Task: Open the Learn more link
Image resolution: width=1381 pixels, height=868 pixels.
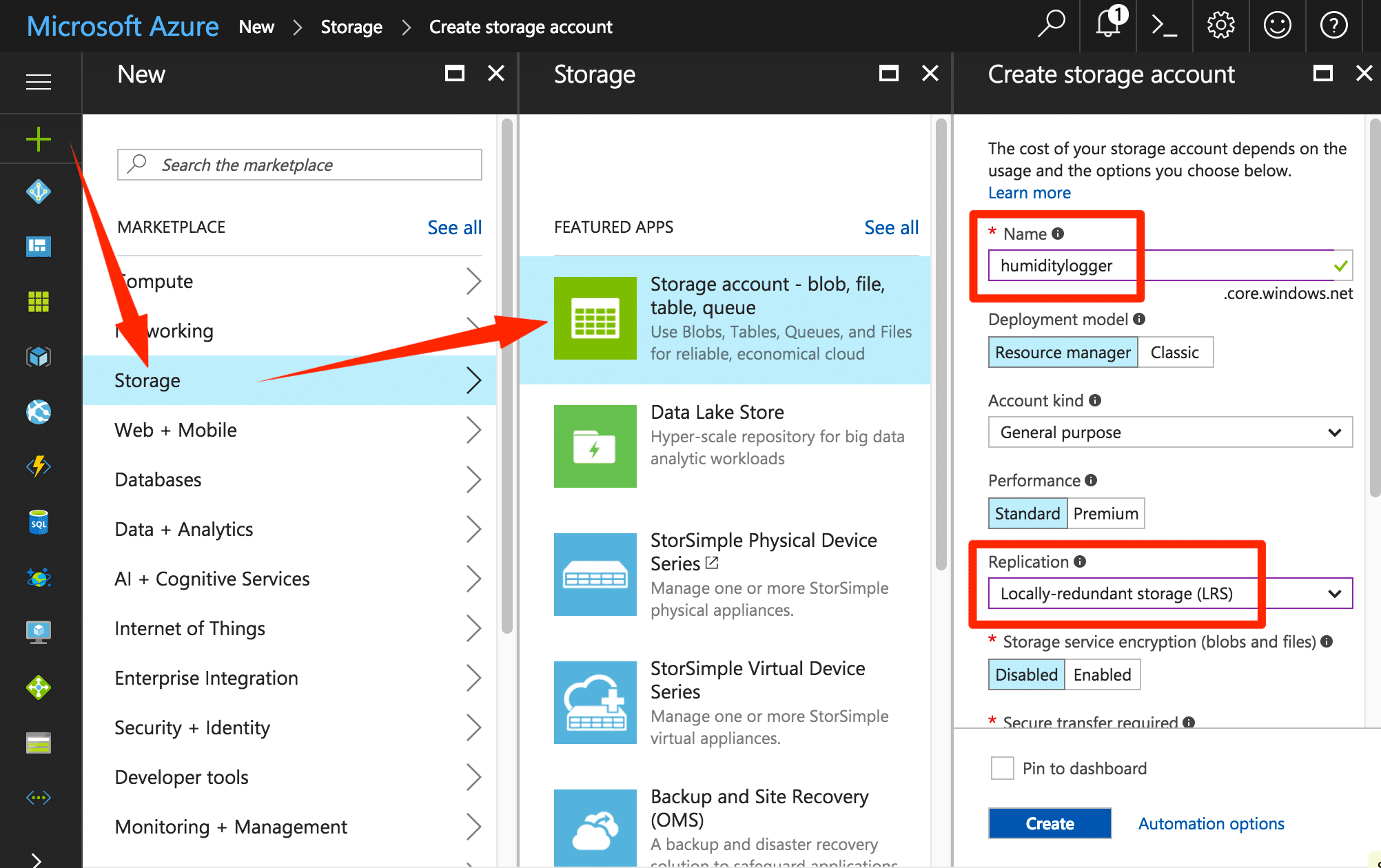Action: coord(1030,193)
